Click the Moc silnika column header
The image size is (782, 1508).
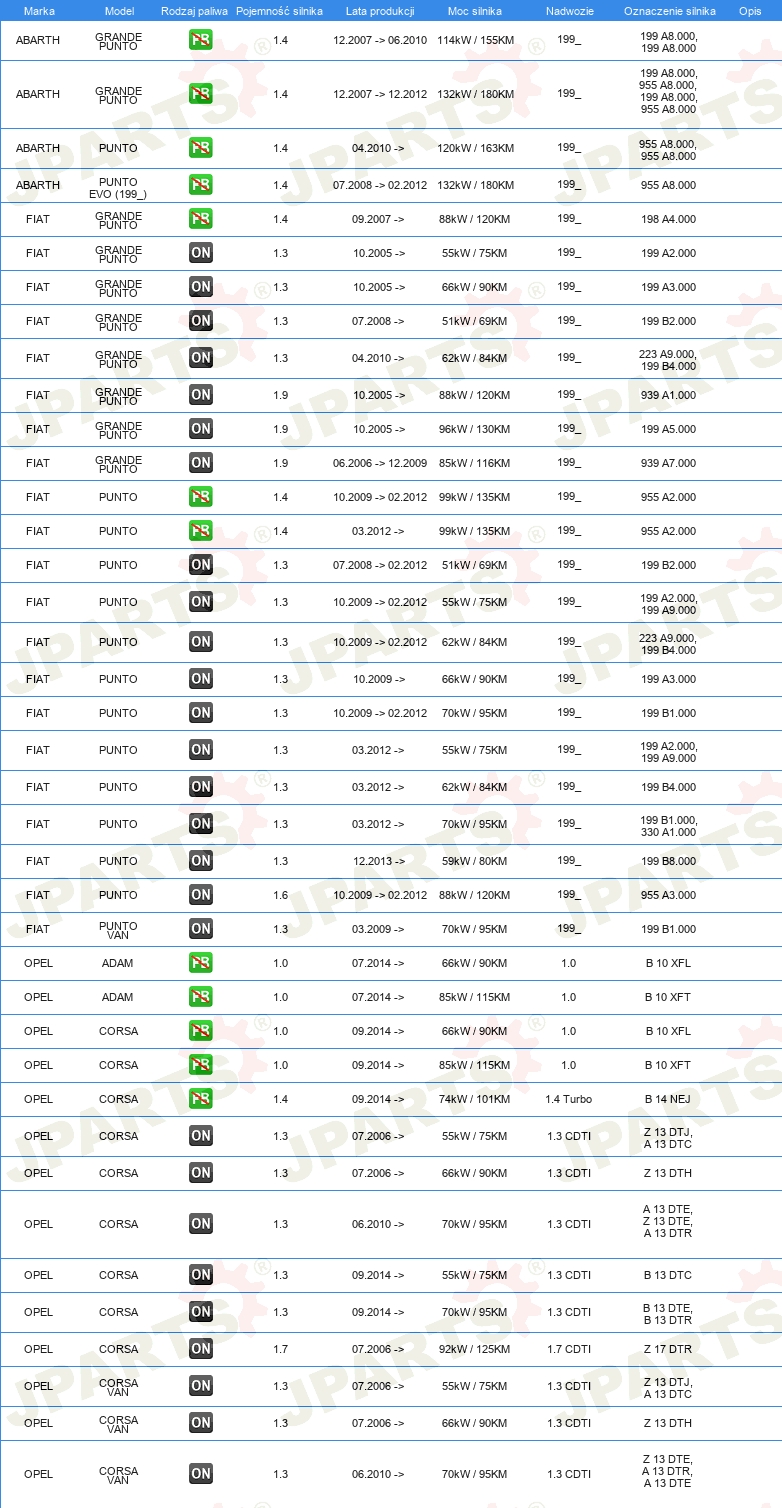click(x=475, y=11)
